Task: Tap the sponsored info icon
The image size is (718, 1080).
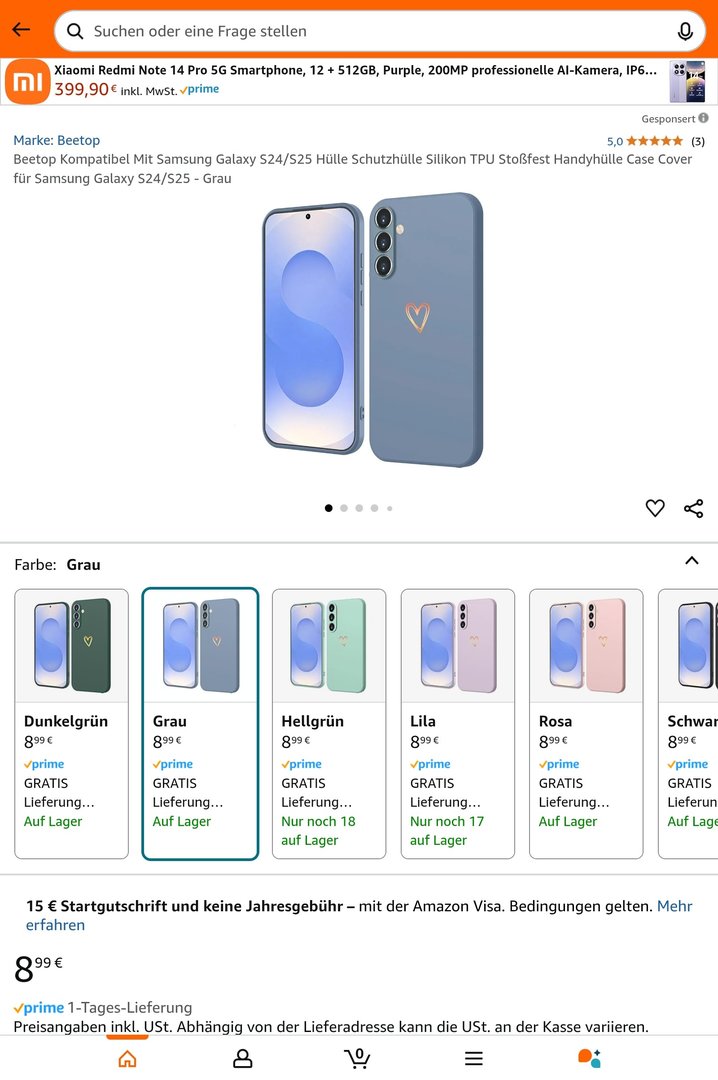Action: [703, 118]
